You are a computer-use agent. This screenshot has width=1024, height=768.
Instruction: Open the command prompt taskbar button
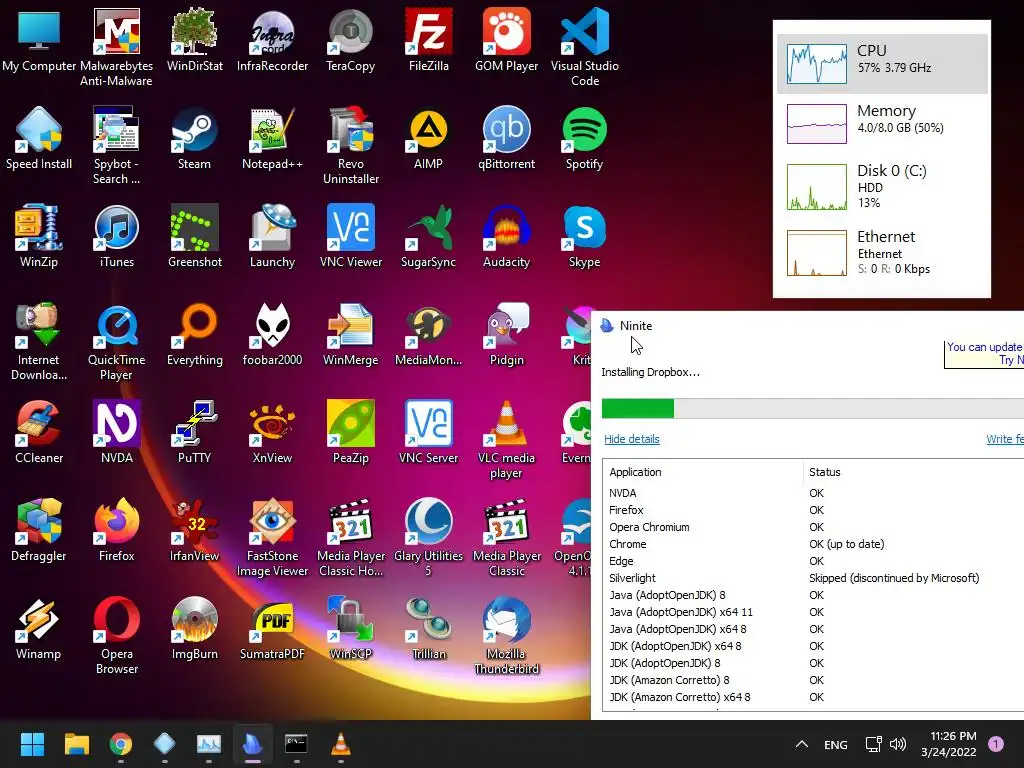(296, 744)
